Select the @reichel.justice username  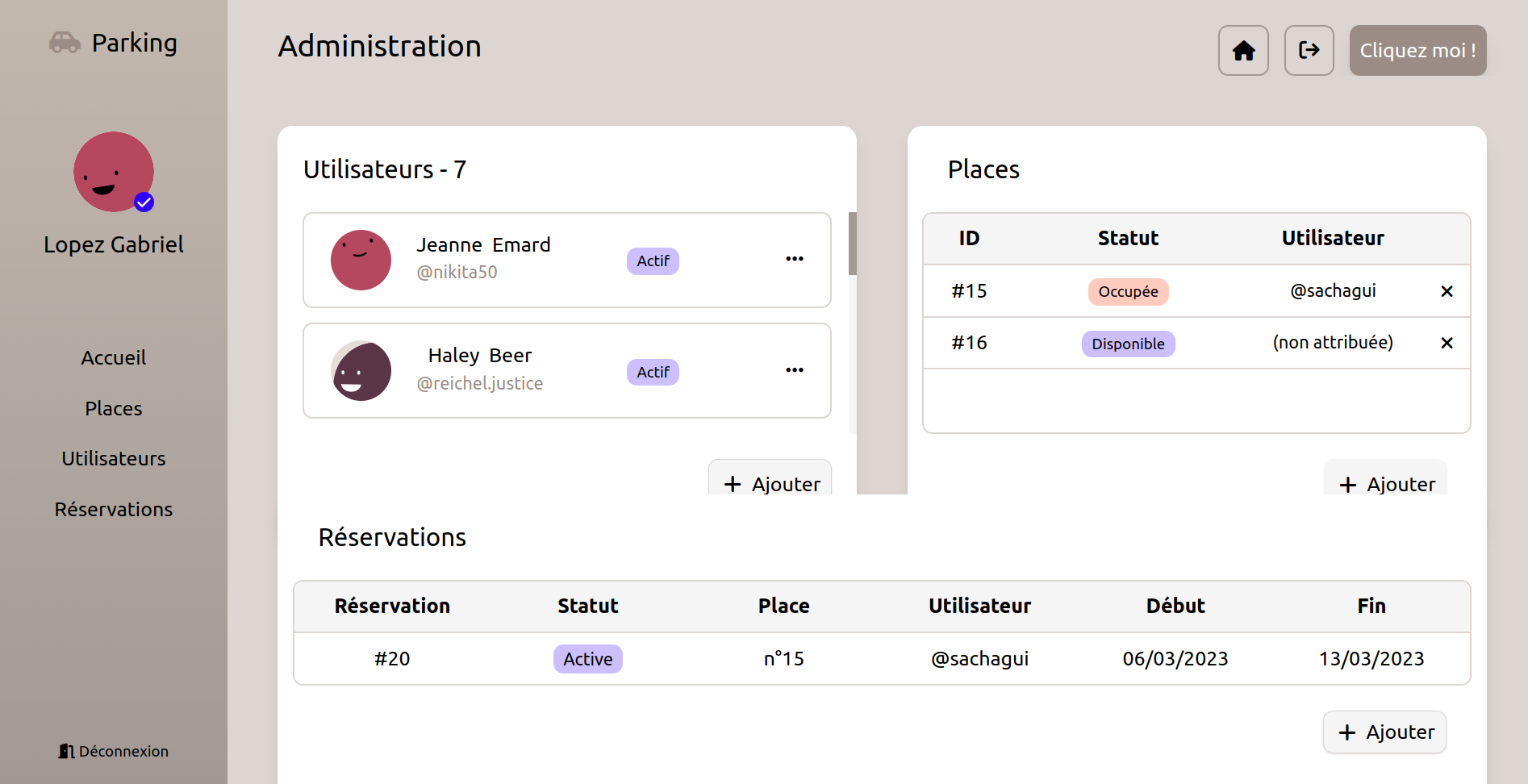click(479, 383)
